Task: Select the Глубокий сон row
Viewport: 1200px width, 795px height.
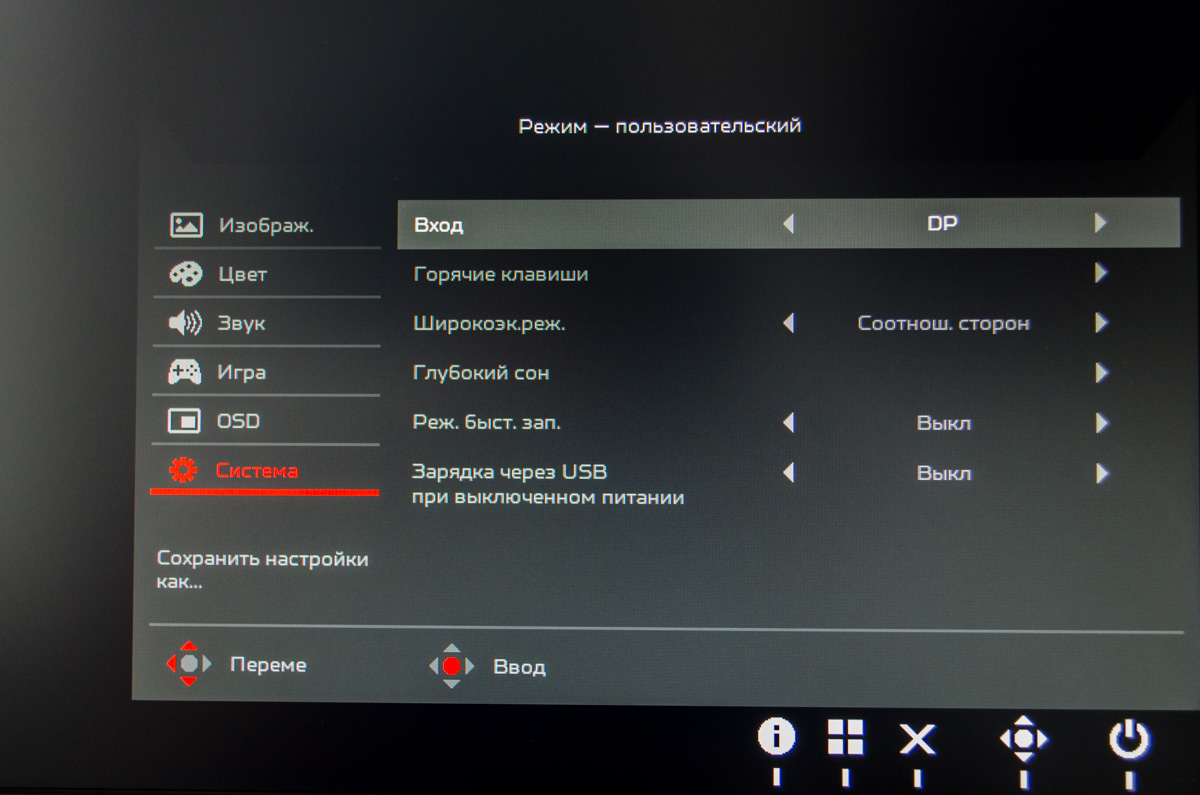Action: [x=789, y=373]
